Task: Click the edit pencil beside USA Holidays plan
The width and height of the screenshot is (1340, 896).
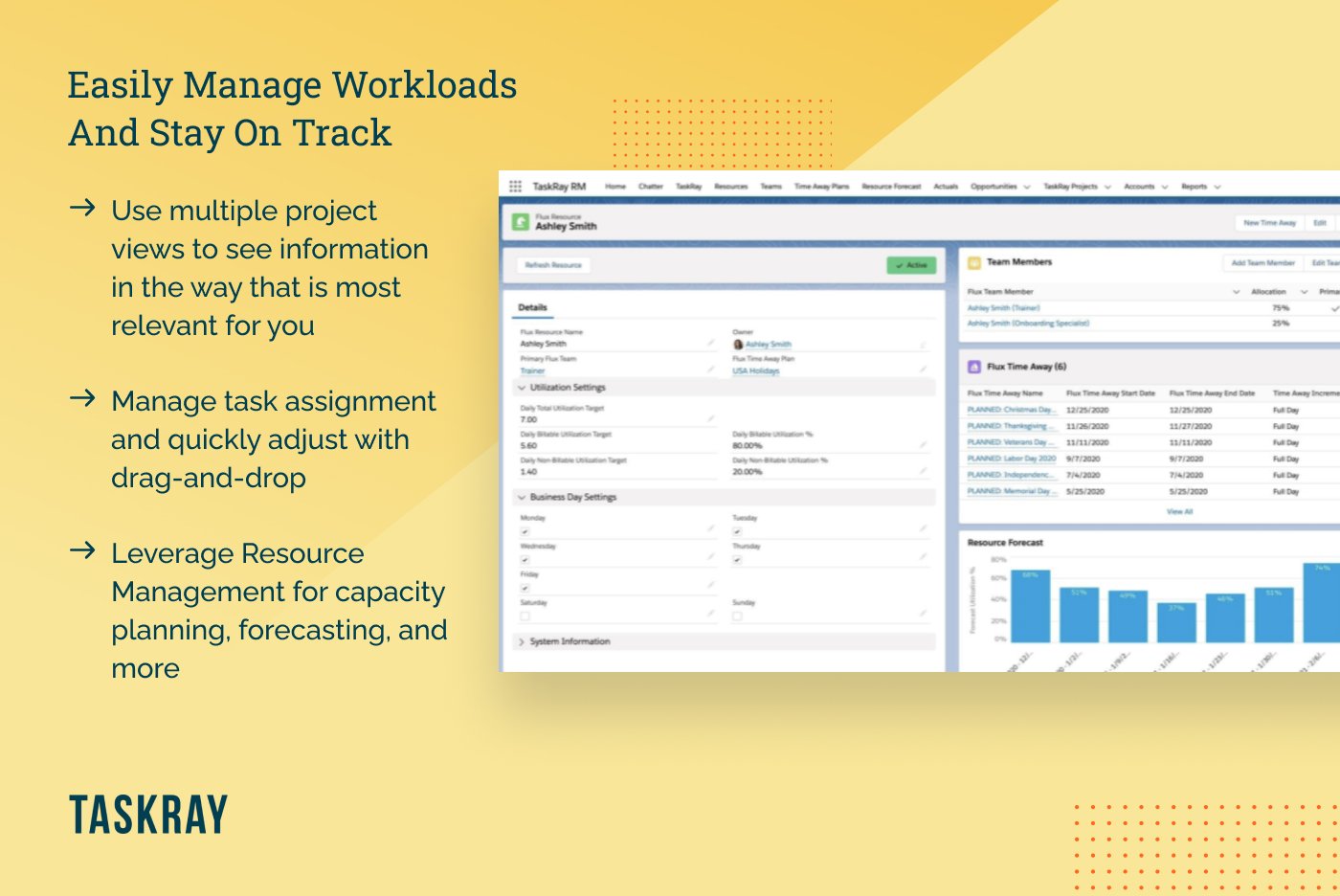Action: point(922,370)
